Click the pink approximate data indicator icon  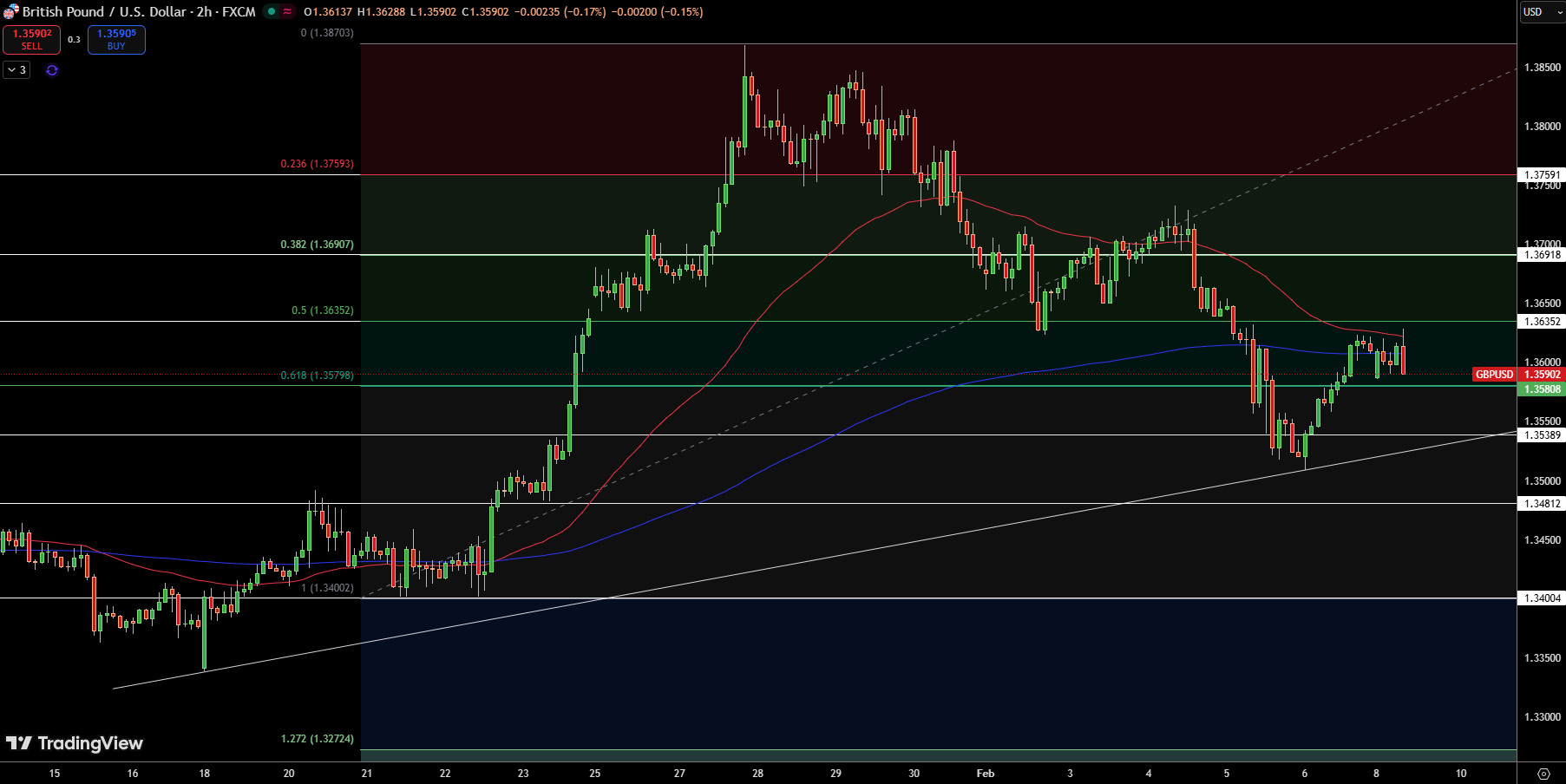(x=287, y=11)
